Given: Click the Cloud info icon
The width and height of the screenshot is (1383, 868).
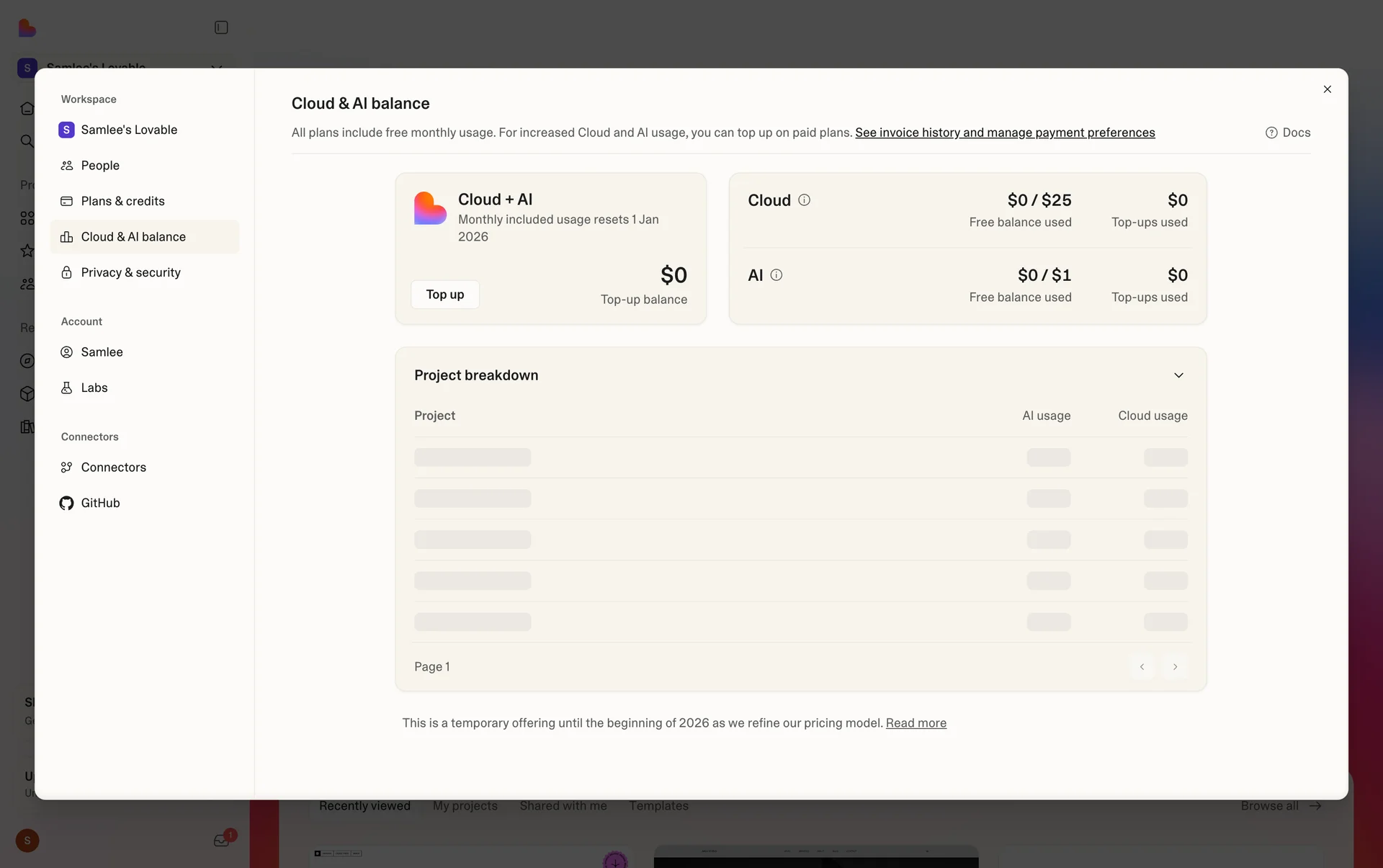Looking at the screenshot, I should point(804,200).
